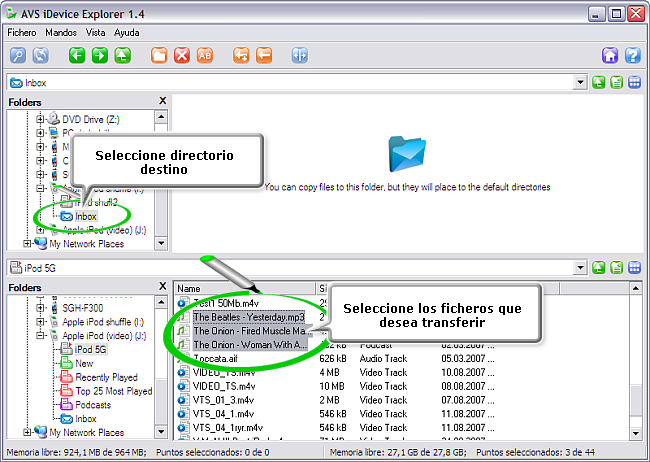The image size is (650, 462).
Task: Select Inbox in the bottom folder tree
Action: (x=86, y=419)
